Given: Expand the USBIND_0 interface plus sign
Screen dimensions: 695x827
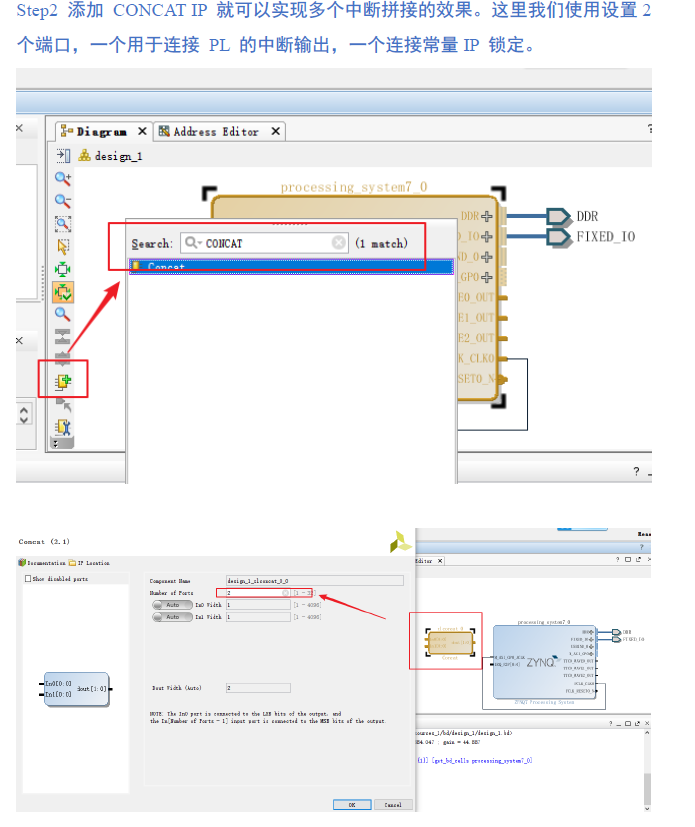Looking at the screenshot, I should (487, 257).
